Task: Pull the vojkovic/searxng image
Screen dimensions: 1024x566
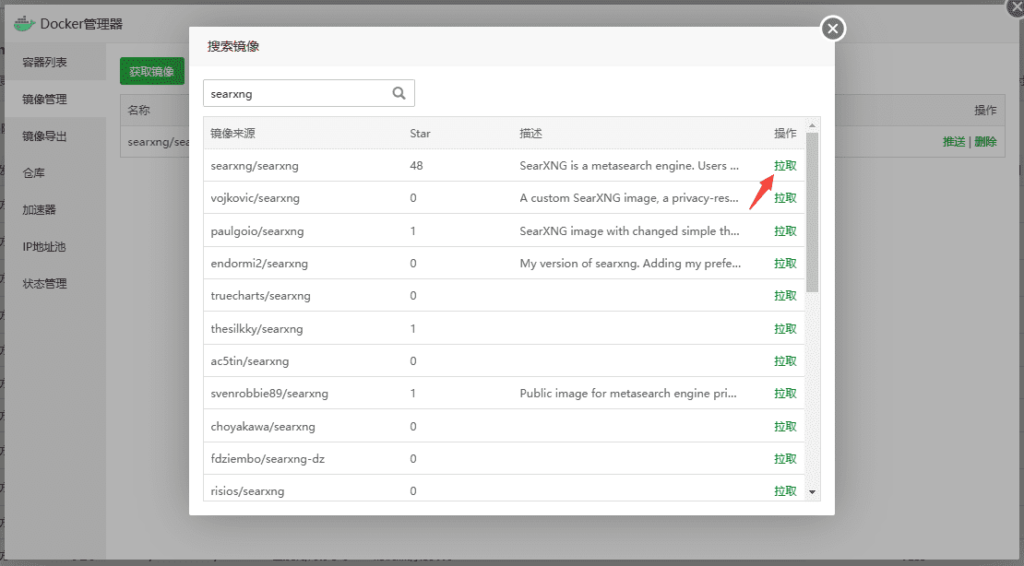Action: [x=785, y=198]
